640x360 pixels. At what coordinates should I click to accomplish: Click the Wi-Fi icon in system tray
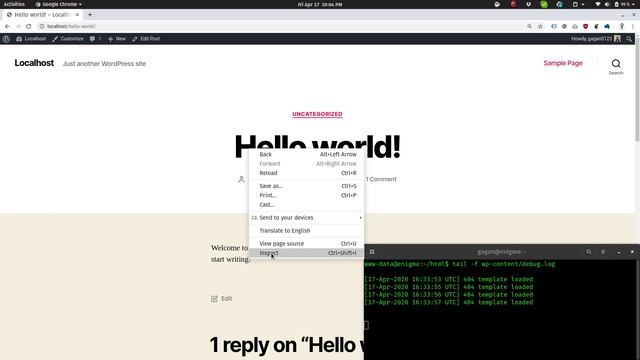pyautogui.click(x=598, y=4)
